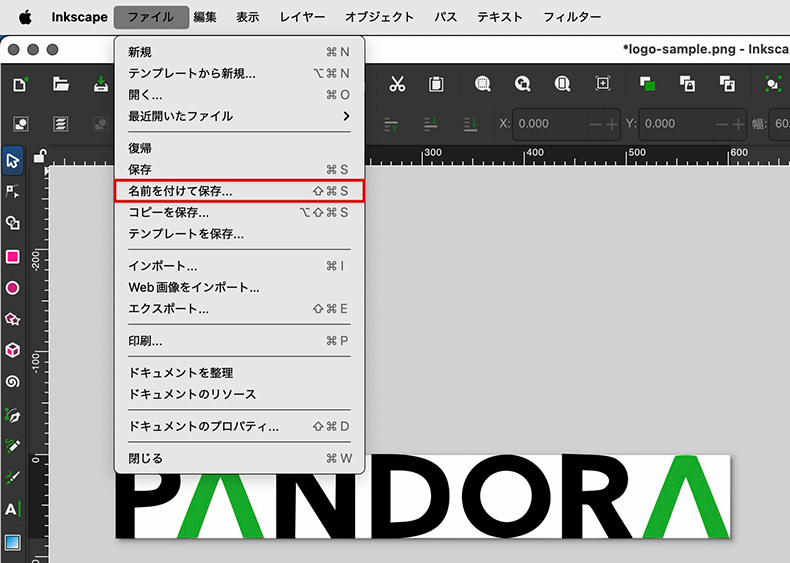Viewport: 790px width, 563px height.
Task: Choose ドキュメントを整理 menu item
Action: tap(239, 373)
